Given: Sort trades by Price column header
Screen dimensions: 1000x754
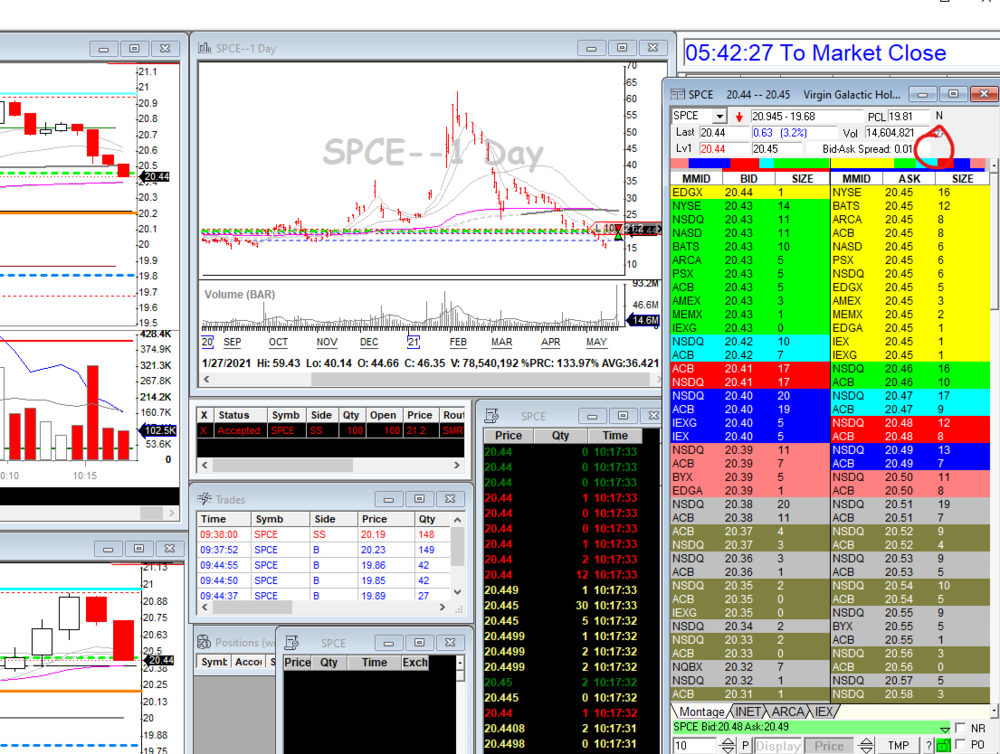Looking at the screenshot, I should [375, 519].
